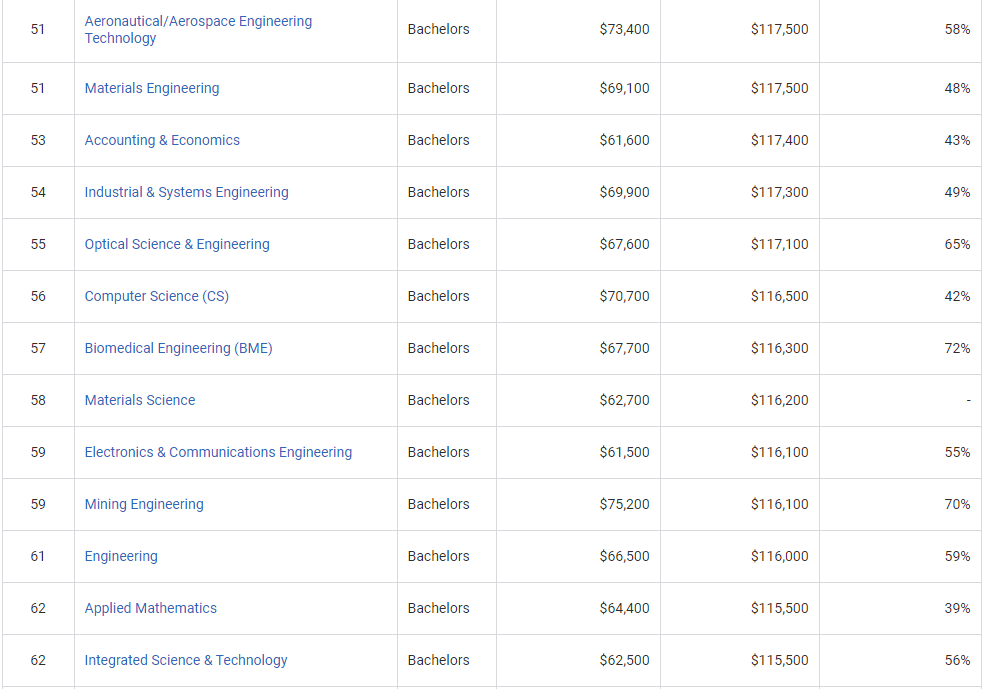
Task: Click Integrated Science & Technology link
Action: 186,660
